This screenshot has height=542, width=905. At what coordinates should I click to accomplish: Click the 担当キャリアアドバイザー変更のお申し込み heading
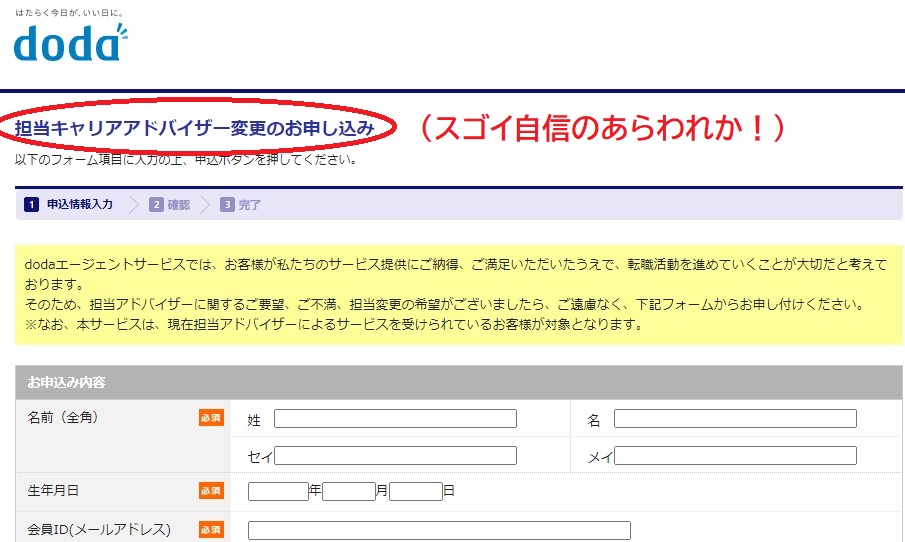click(x=195, y=128)
